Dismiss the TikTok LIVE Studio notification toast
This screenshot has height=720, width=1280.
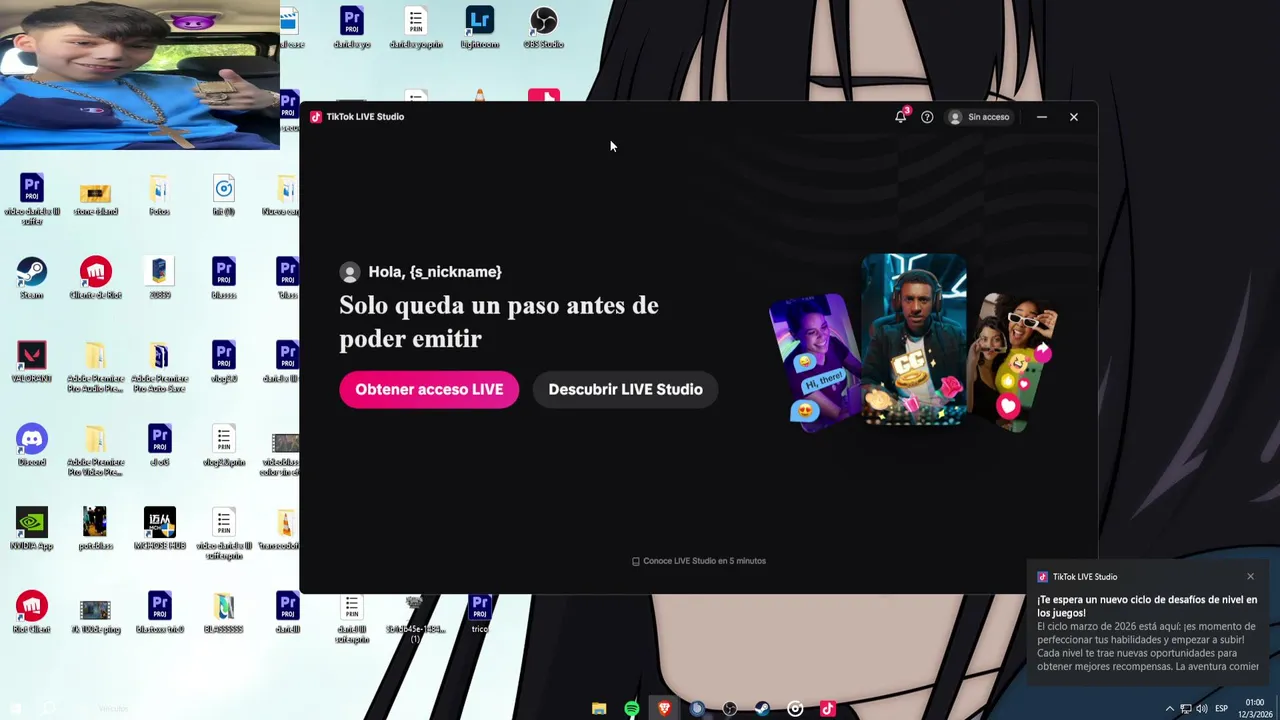pyautogui.click(x=1250, y=576)
